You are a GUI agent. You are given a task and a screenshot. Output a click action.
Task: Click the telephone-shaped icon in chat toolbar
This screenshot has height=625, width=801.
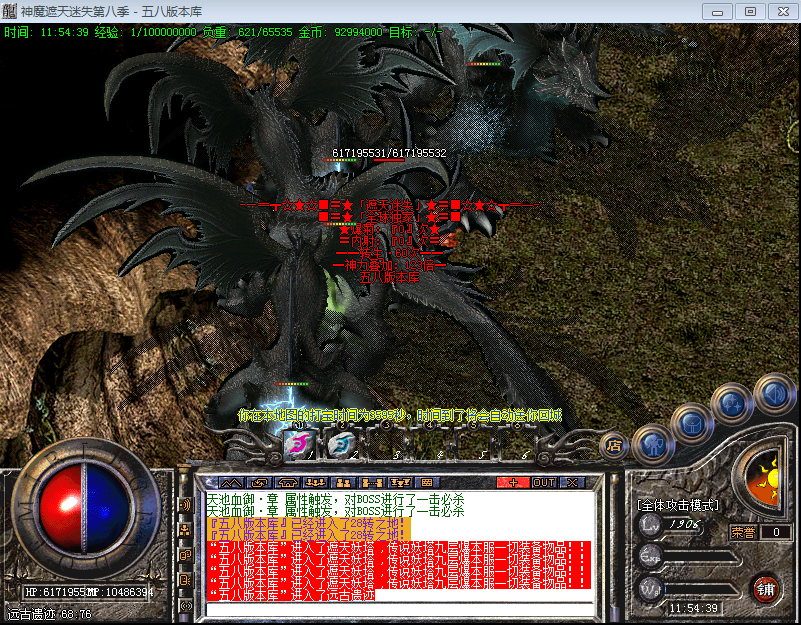288,482
